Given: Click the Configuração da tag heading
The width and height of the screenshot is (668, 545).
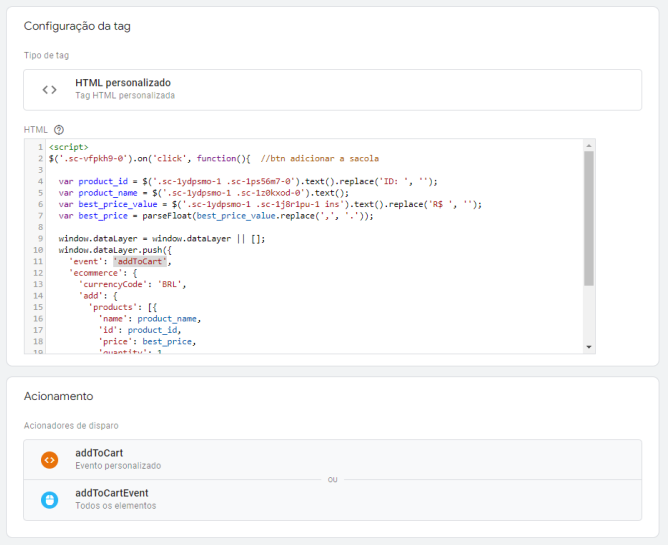Looking at the screenshot, I should (x=77, y=26).
